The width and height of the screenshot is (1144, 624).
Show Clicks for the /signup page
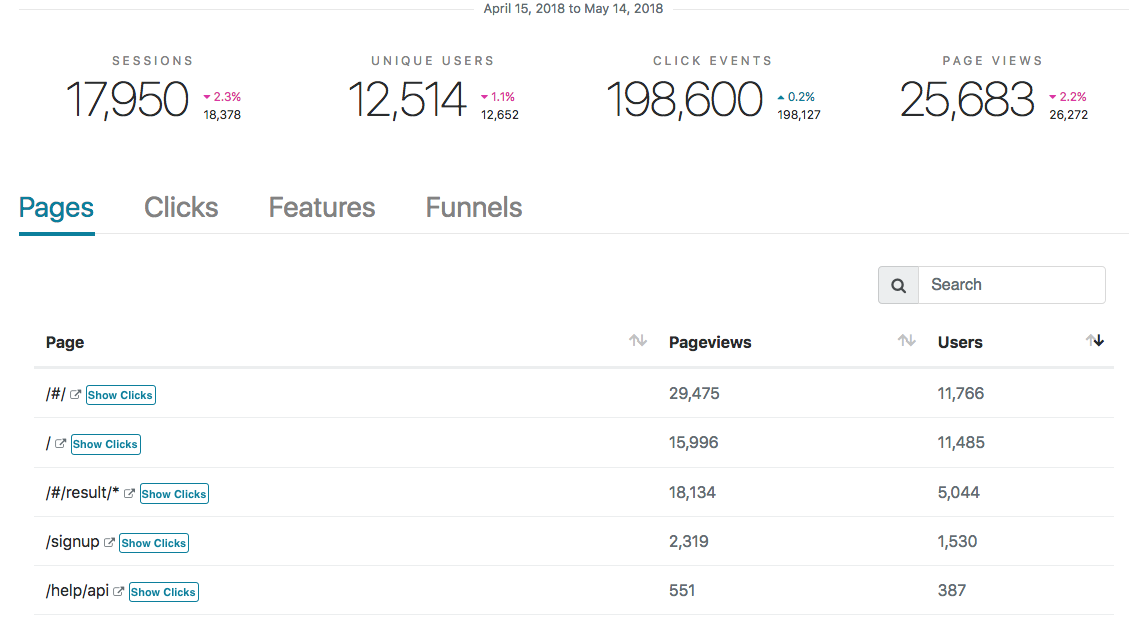[154, 543]
